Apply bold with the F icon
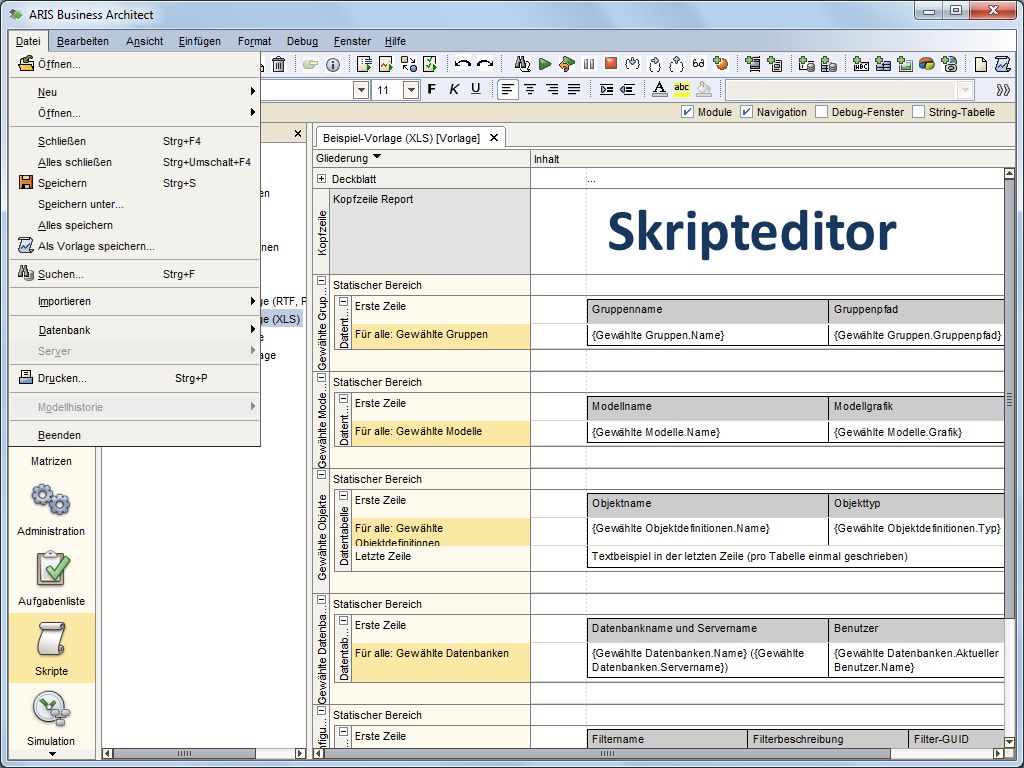The height and width of the screenshot is (768, 1024). coord(432,89)
